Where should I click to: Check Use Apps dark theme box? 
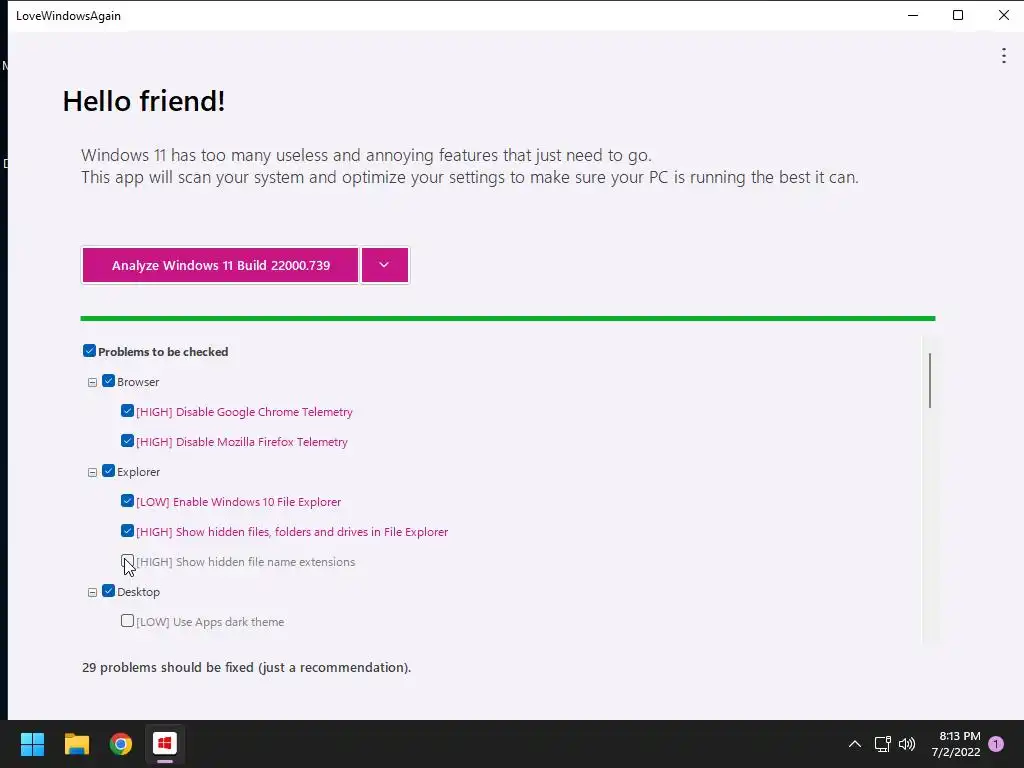click(127, 621)
